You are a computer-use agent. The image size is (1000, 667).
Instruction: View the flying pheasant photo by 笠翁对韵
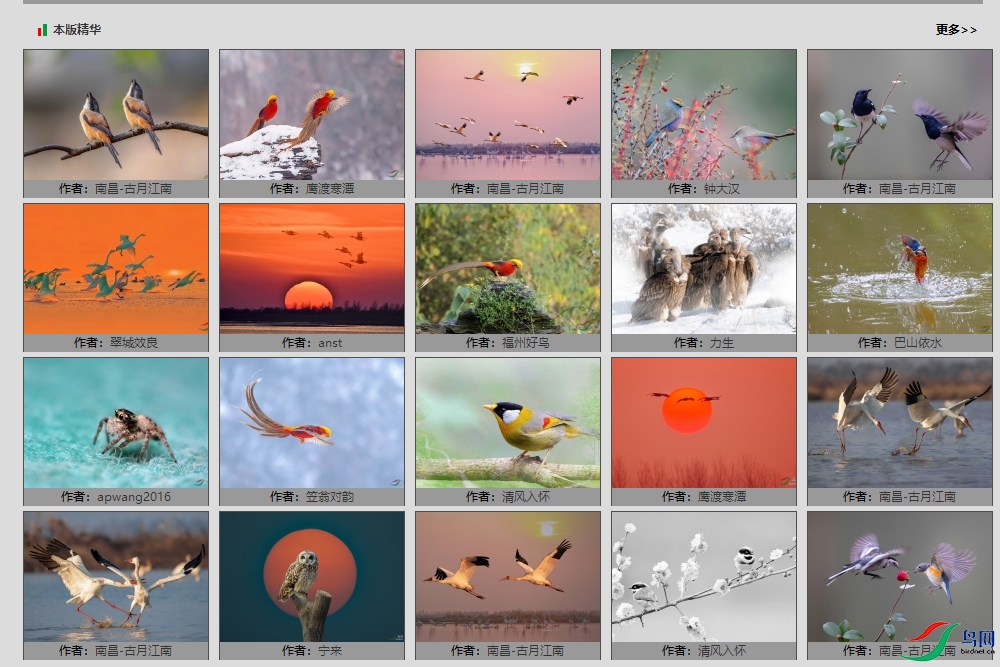click(312, 423)
